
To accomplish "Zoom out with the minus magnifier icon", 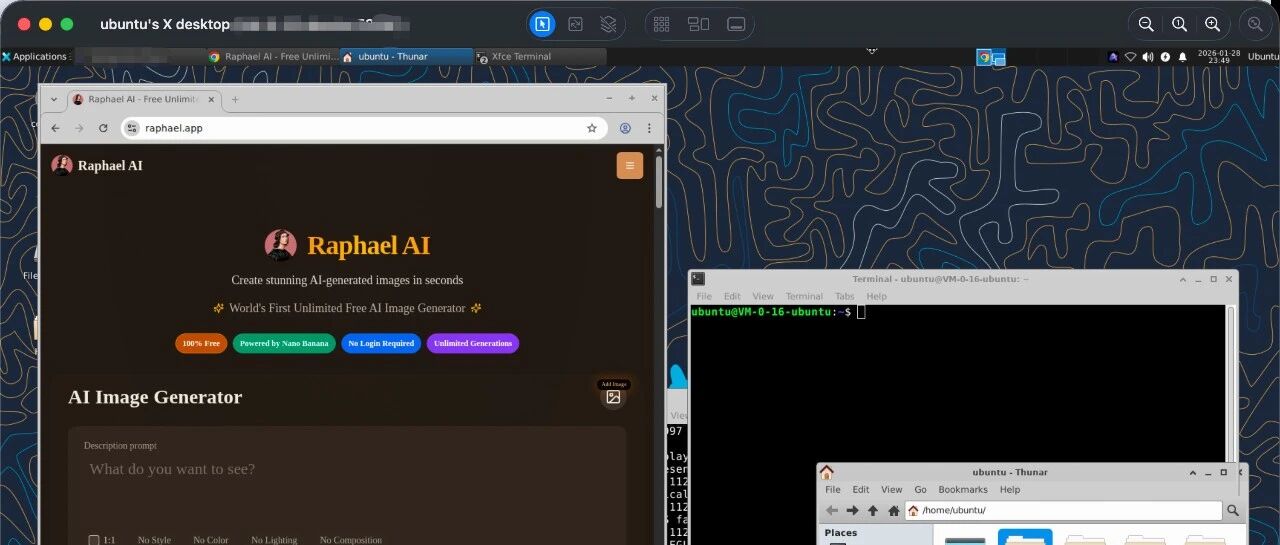I will pos(1146,24).
